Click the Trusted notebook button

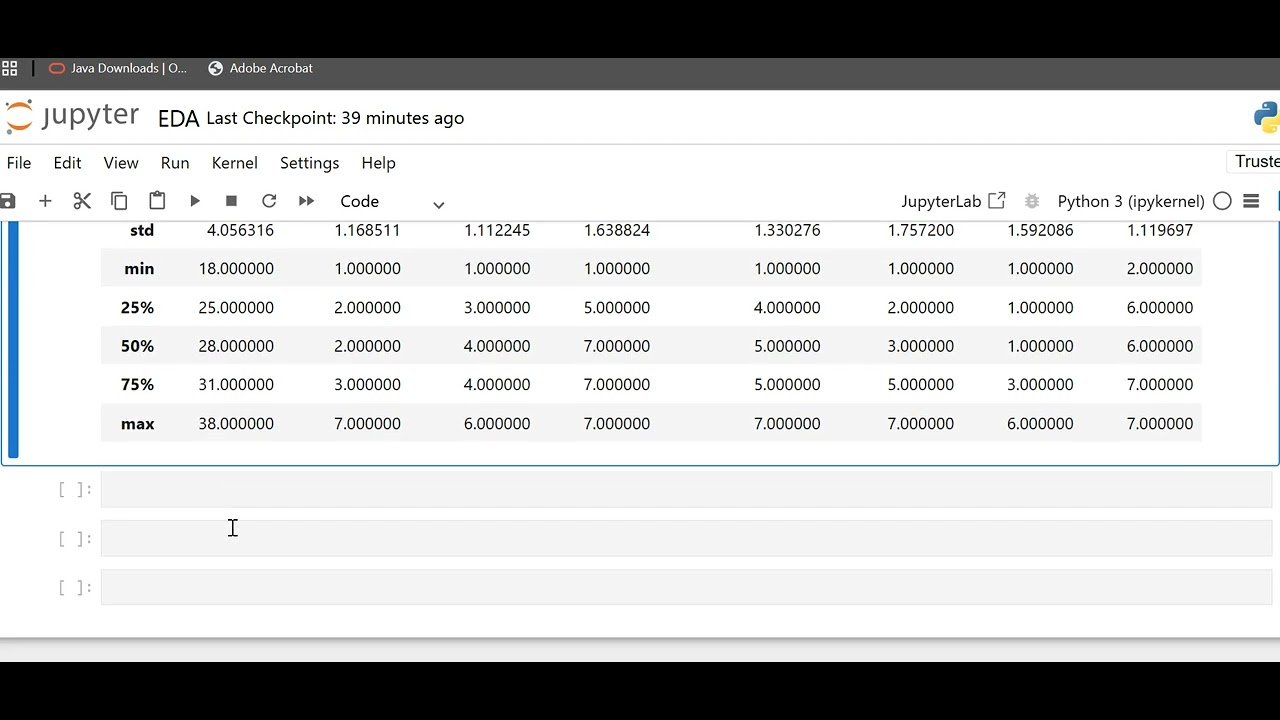1255,162
